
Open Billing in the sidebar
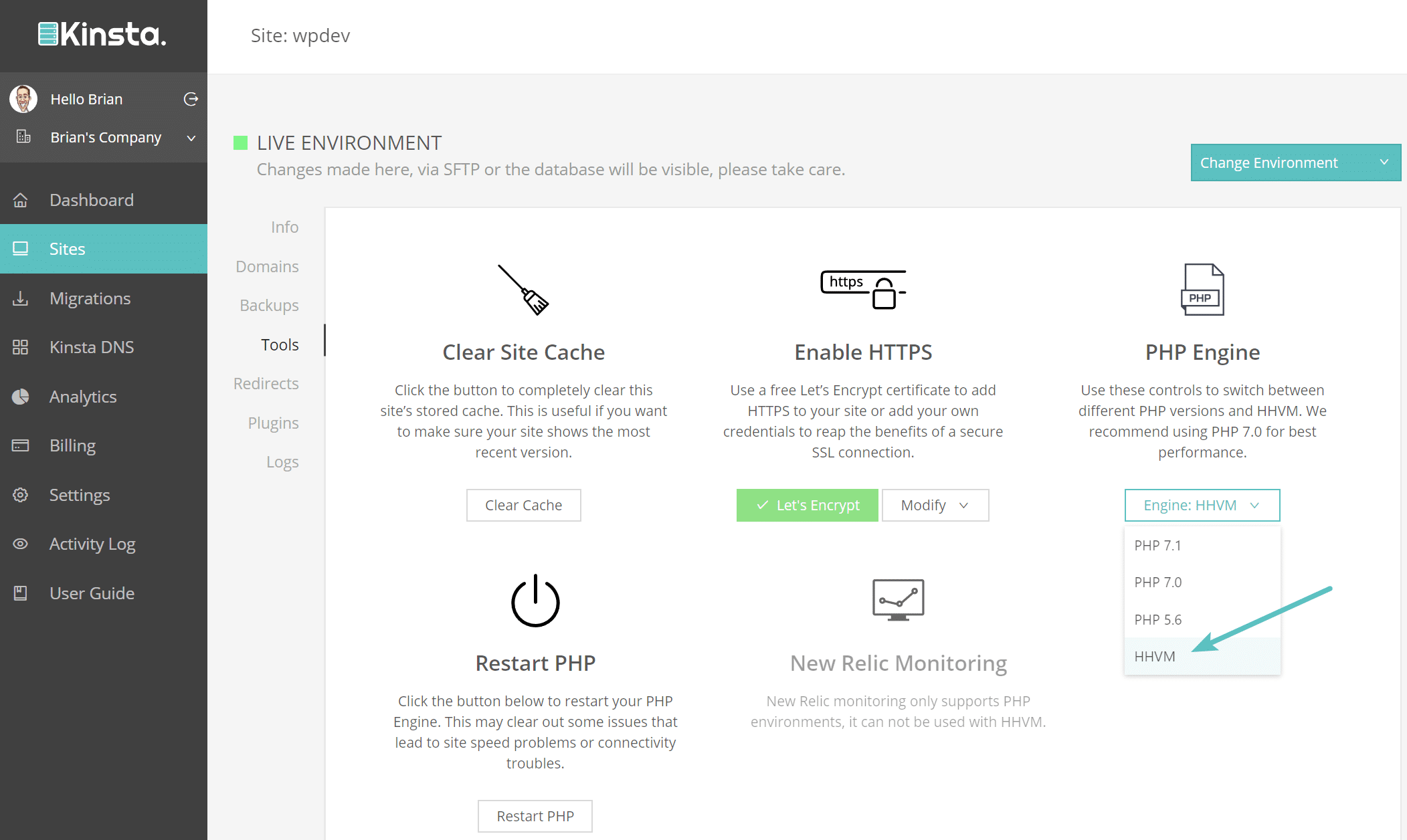coord(104,445)
